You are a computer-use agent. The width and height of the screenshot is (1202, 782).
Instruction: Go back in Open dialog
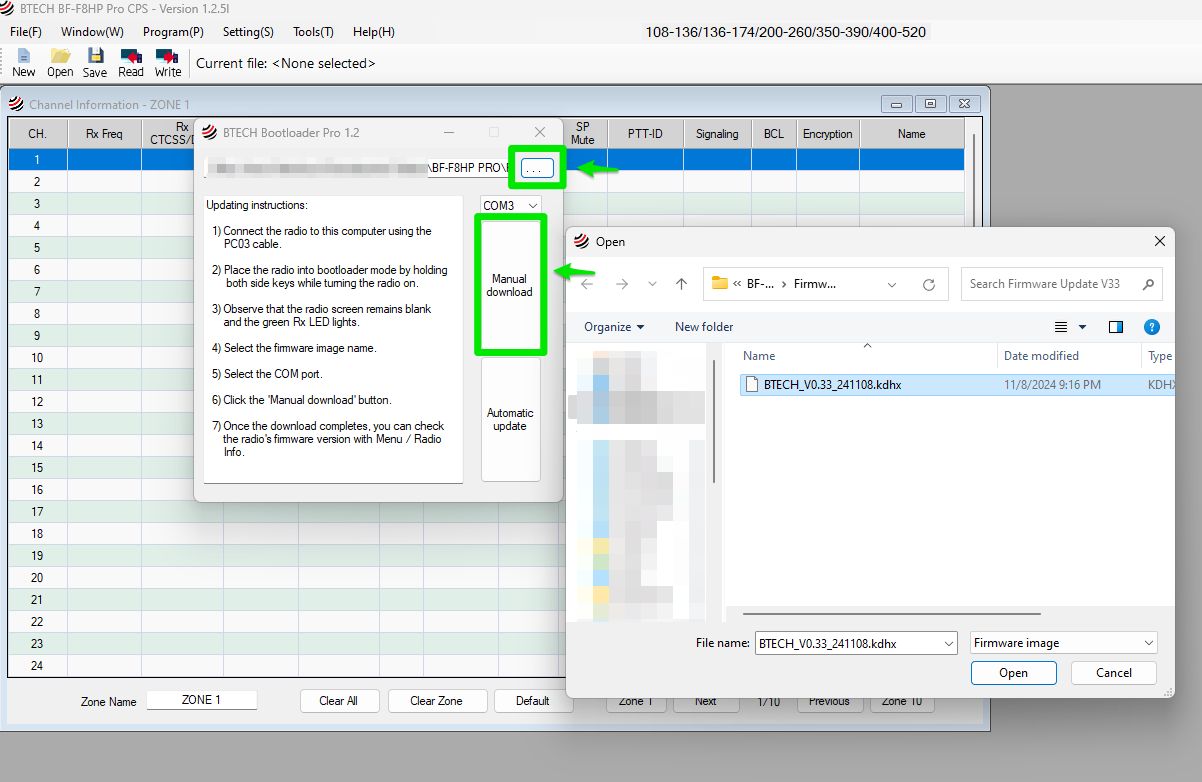click(587, 284)
